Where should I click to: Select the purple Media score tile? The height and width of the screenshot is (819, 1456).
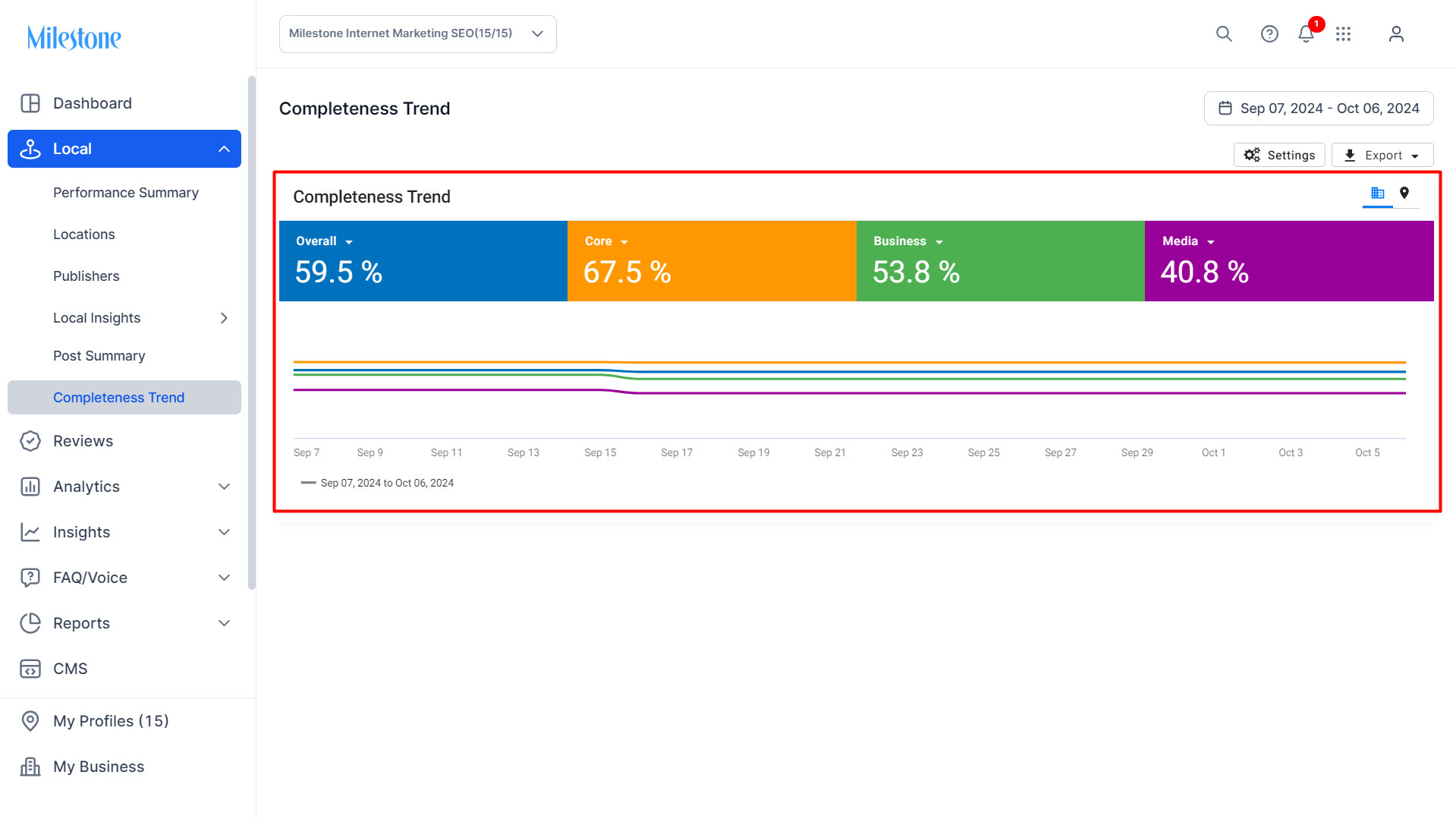1289,261
